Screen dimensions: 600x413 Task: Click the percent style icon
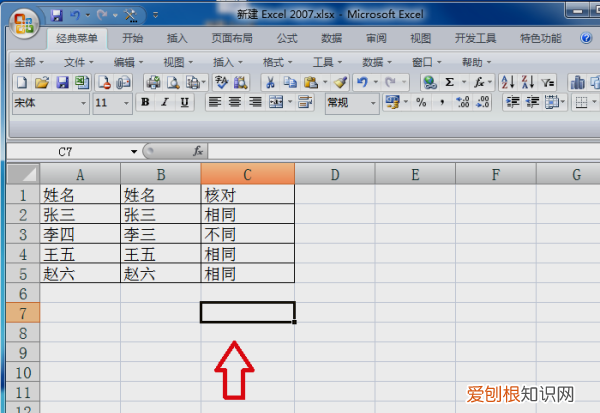[x=421, y=103]
